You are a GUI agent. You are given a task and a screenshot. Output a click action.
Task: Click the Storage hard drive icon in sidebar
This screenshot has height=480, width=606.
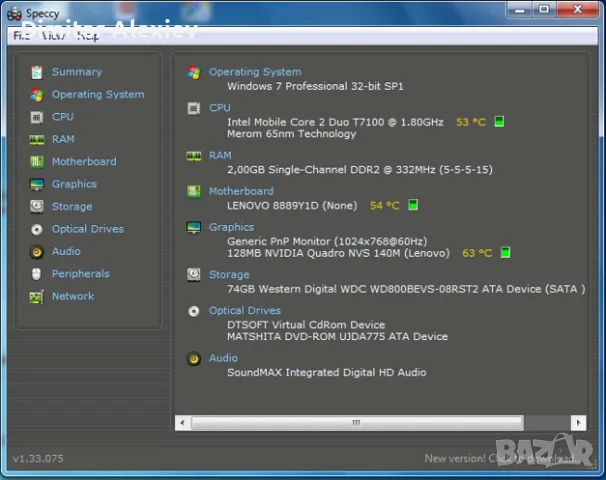[x=37, y=207]
